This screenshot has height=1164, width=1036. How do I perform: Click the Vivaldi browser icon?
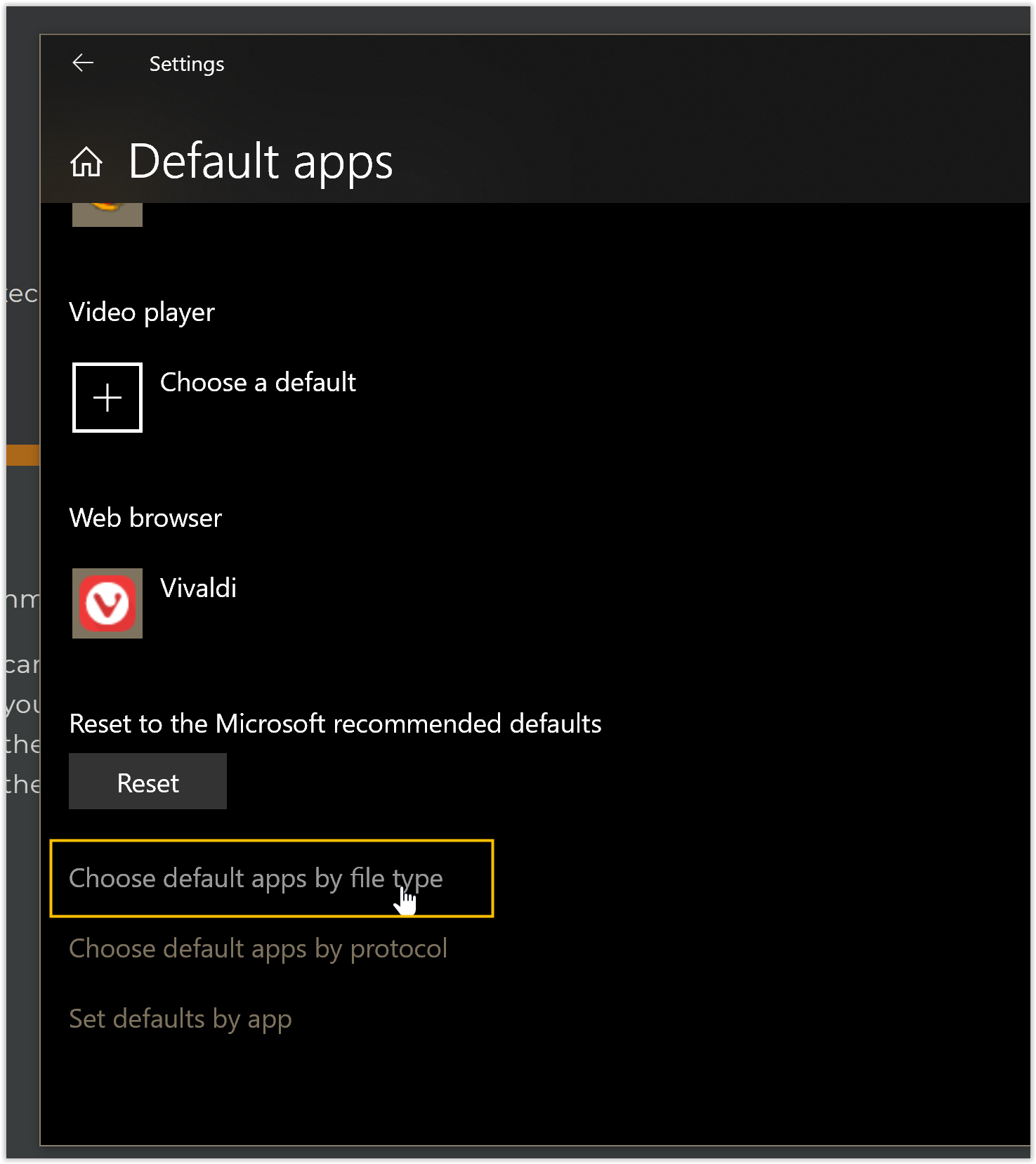[x=107, y=603]
